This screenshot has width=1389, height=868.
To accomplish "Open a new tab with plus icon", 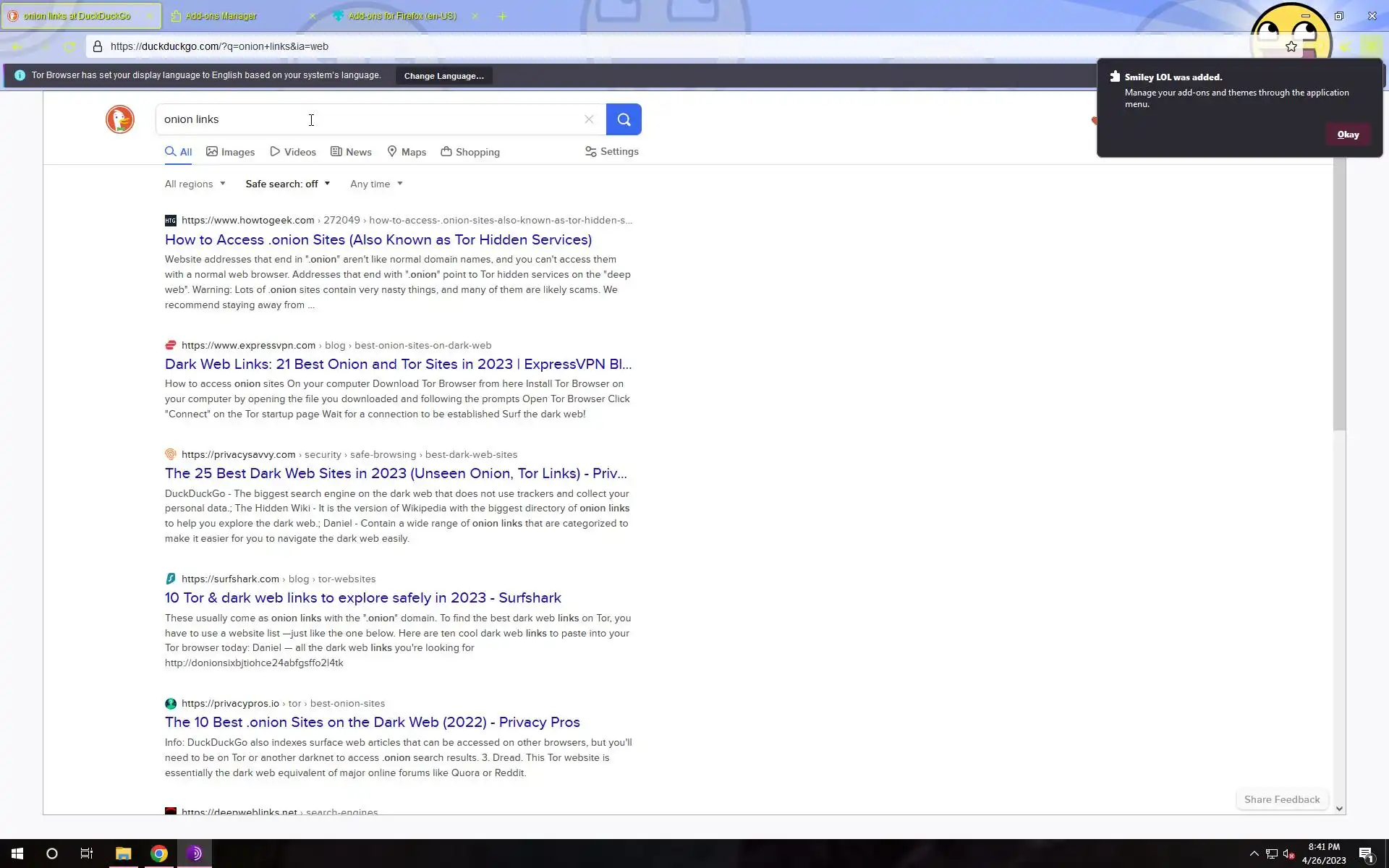I will (502, 16).
